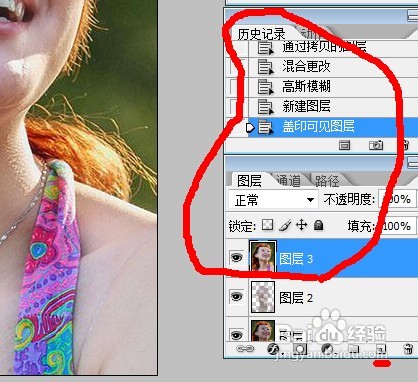This screenshot has height=382, width=418.
Task: Toggle lock all padlock icon
Action: [319, 225]
